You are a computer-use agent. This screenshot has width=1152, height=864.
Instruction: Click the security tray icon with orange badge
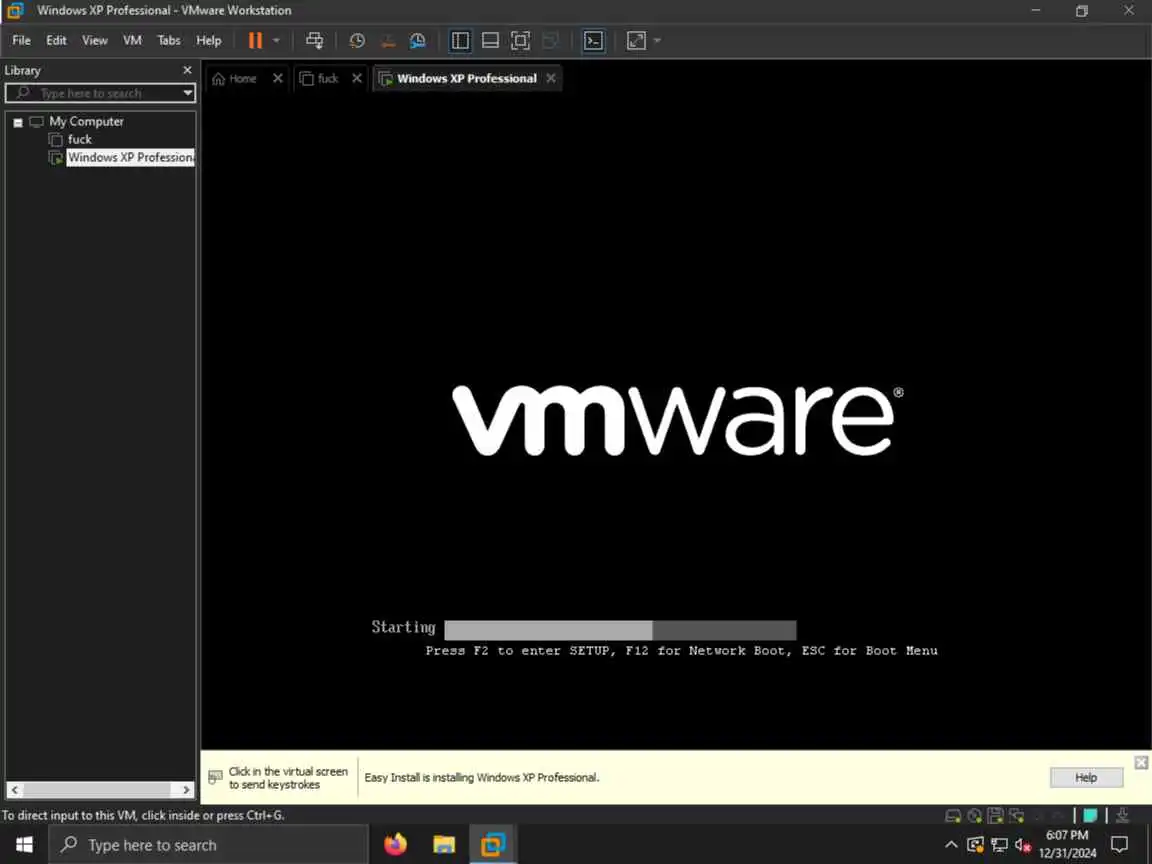point(976,845)
